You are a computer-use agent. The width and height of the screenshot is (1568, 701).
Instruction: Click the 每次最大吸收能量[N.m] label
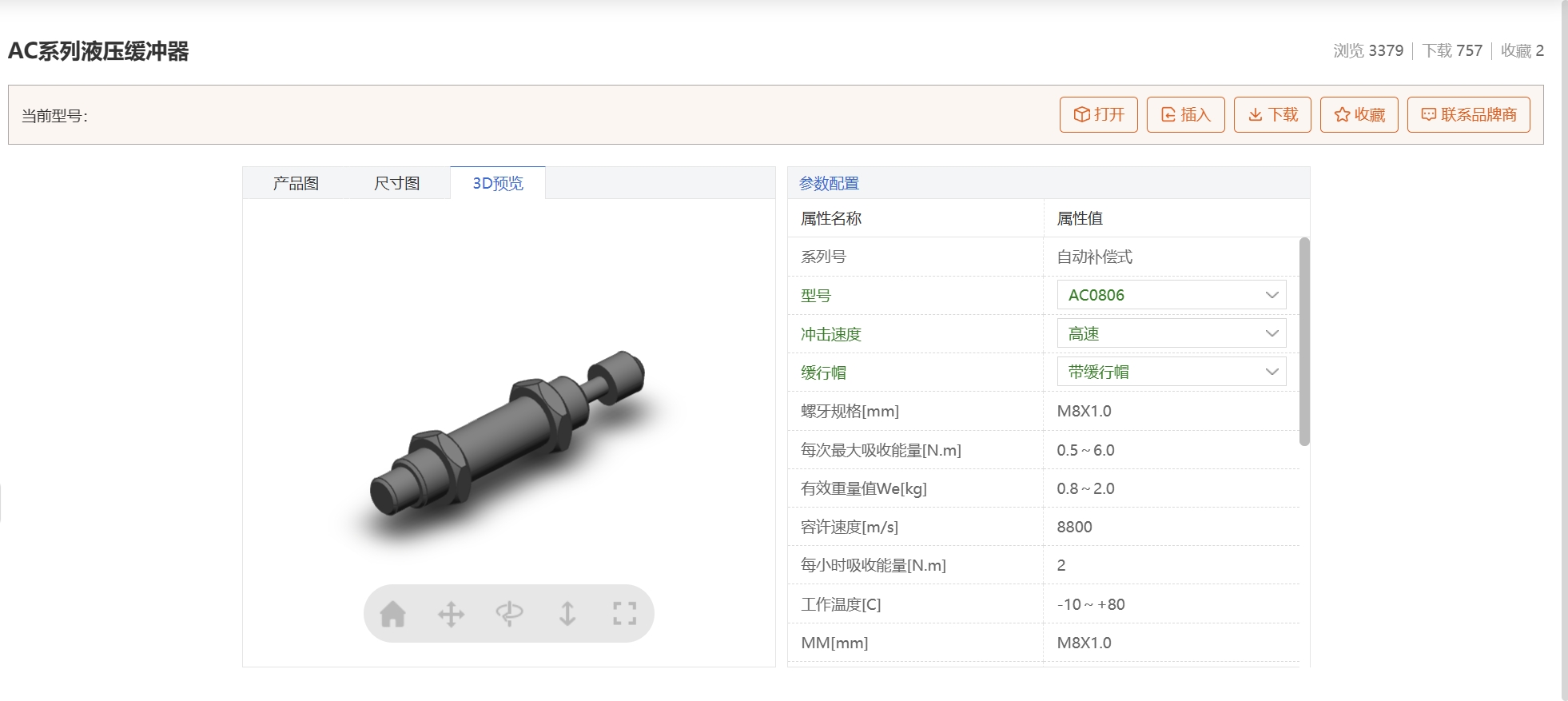coord(881,450)
